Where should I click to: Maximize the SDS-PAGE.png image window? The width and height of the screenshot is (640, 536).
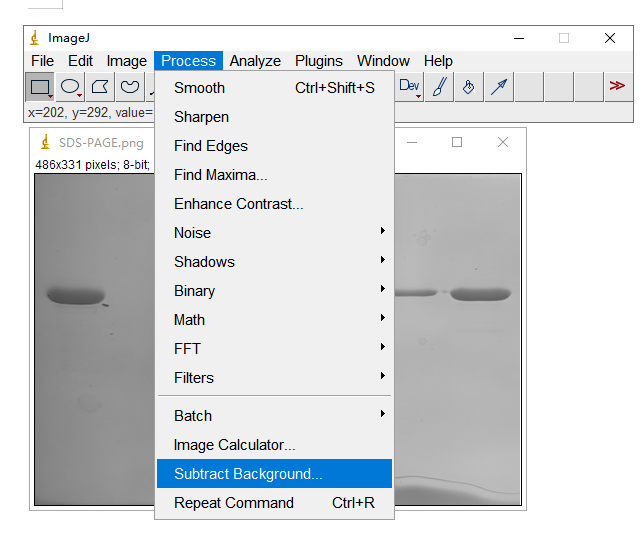457,143
